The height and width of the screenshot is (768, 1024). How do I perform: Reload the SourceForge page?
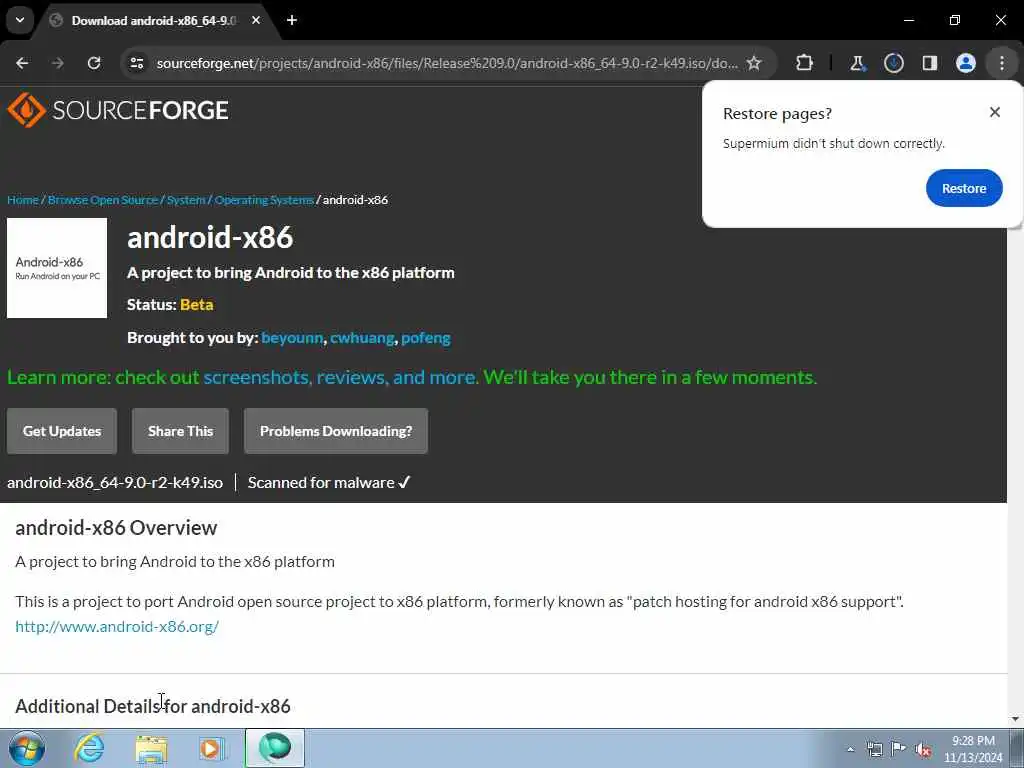(94, 63)
